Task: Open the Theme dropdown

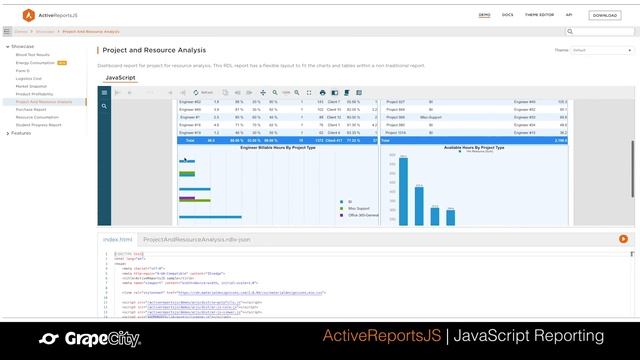Action: [602, 50]
